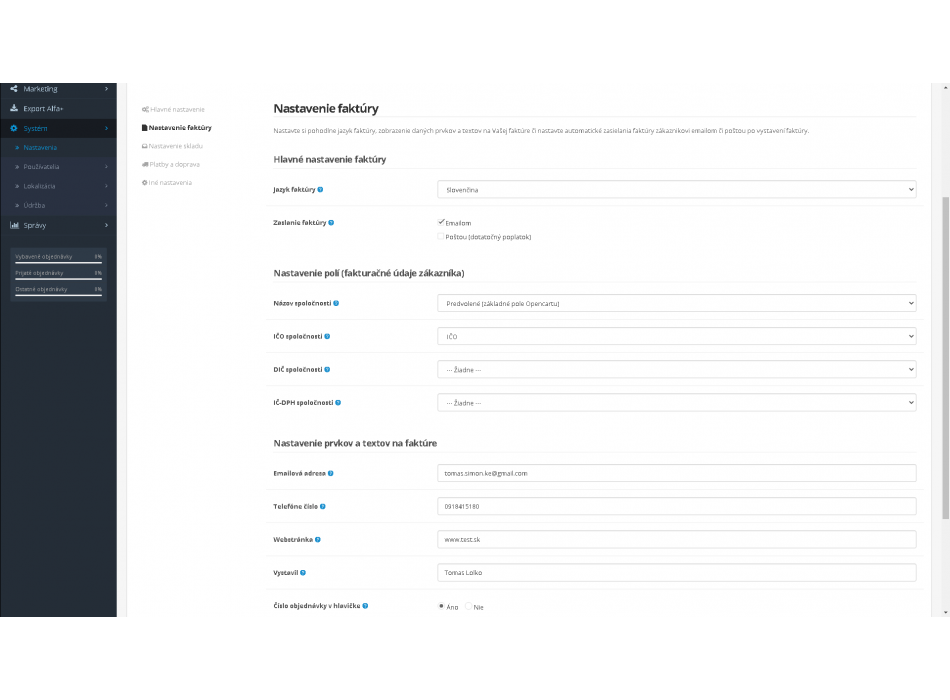Expand the Údržba submenu chevron
The height and width of the screenshot is (700, 950).
pyautogui.click(x=107, y=205)
